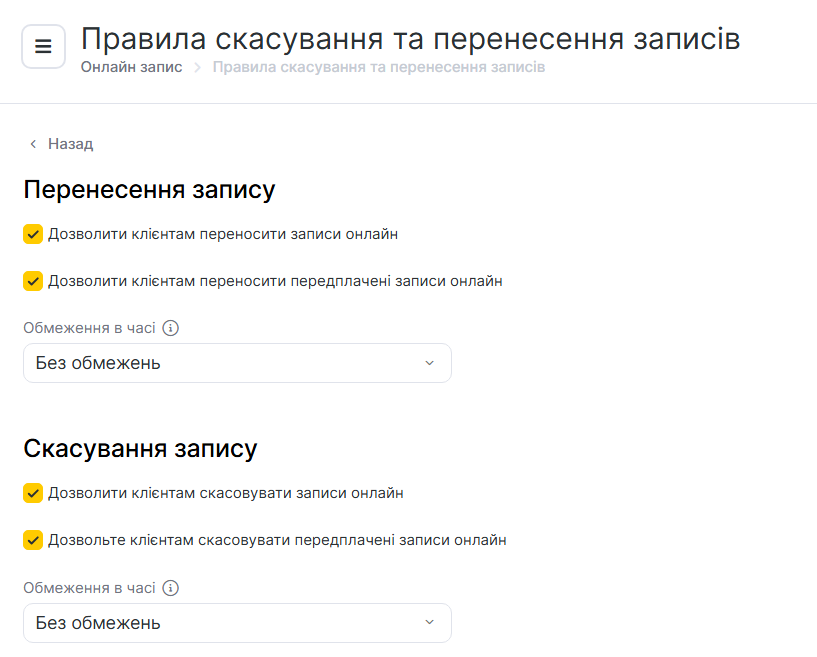Disable rescheduling of appointments online checkbox

(x=33, y=234)
